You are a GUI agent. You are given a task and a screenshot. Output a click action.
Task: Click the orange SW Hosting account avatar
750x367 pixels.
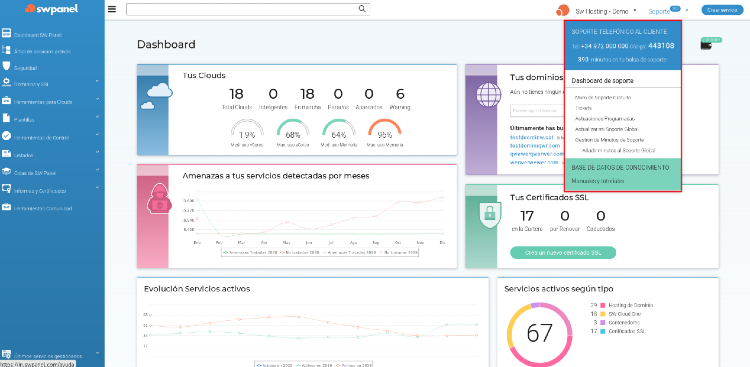(x=562, y=10)
